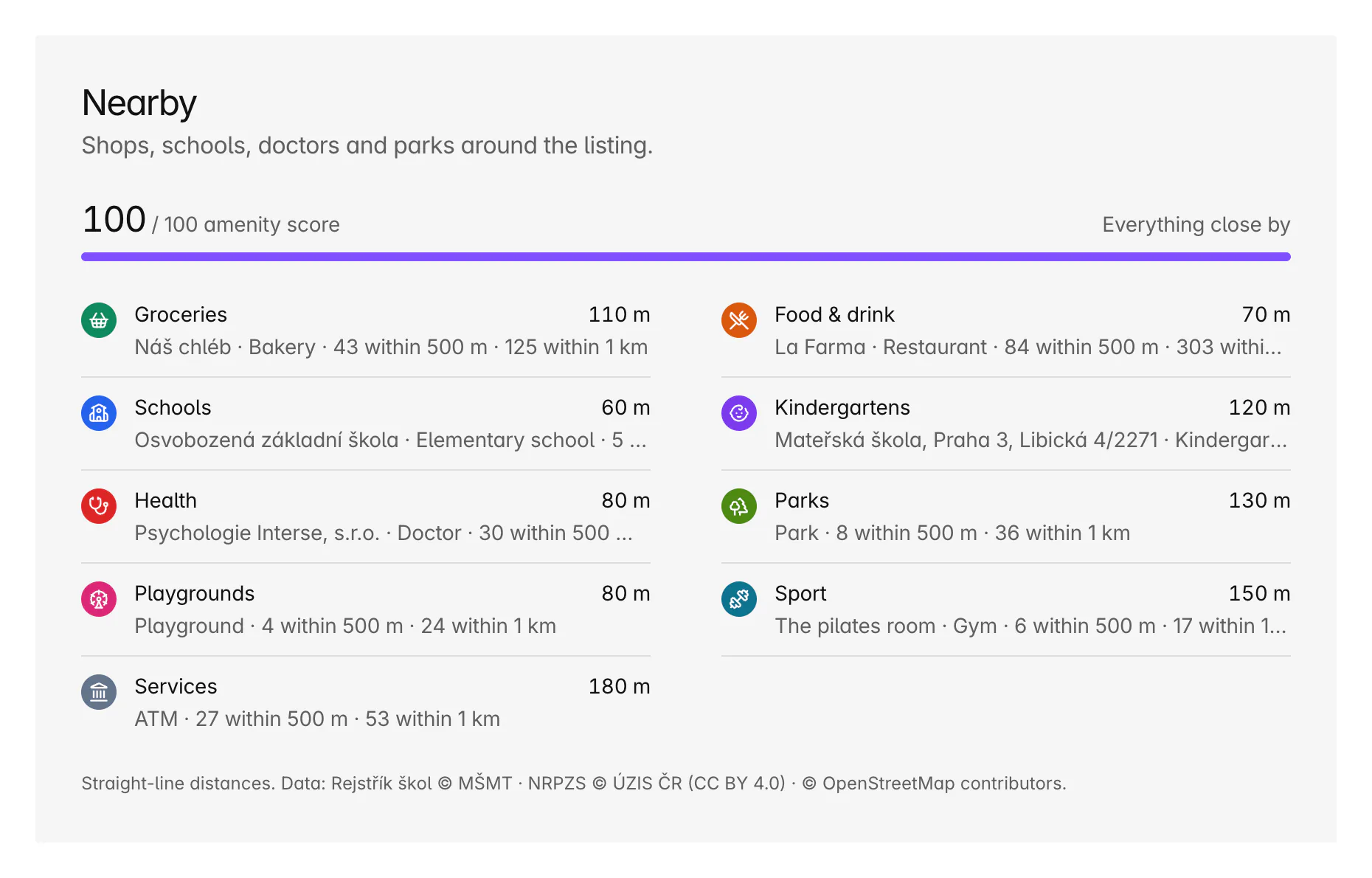Click the 120 m Kindergartens distance
The height and width of the screenshot is (878, 1372).
[x=1259, y=408]
